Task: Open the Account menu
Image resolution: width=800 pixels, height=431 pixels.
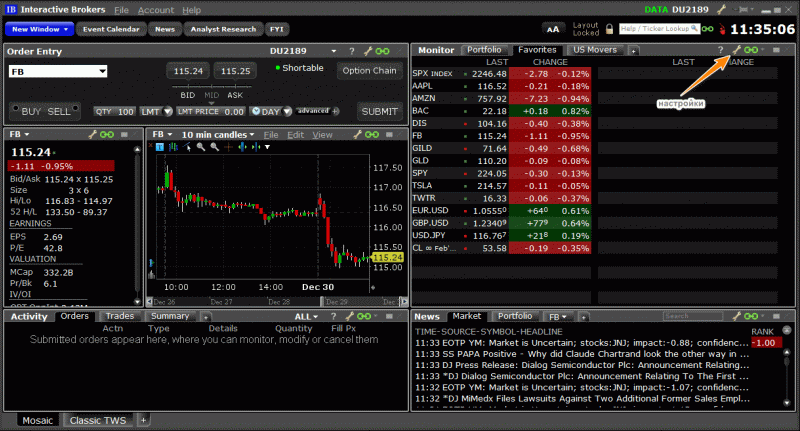Action: [x=156, y=10]
